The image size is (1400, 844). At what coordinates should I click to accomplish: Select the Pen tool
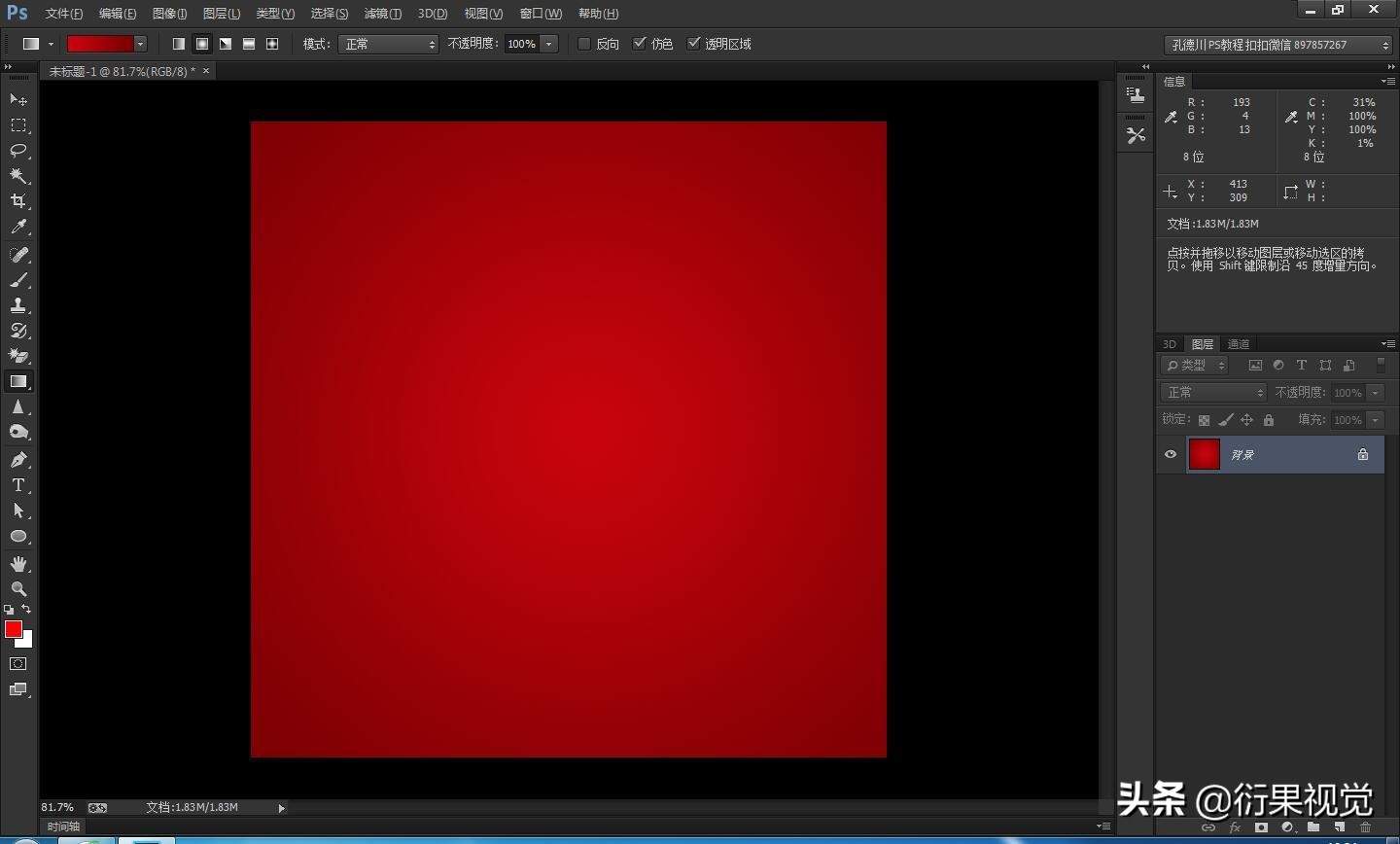pos(18,459)
